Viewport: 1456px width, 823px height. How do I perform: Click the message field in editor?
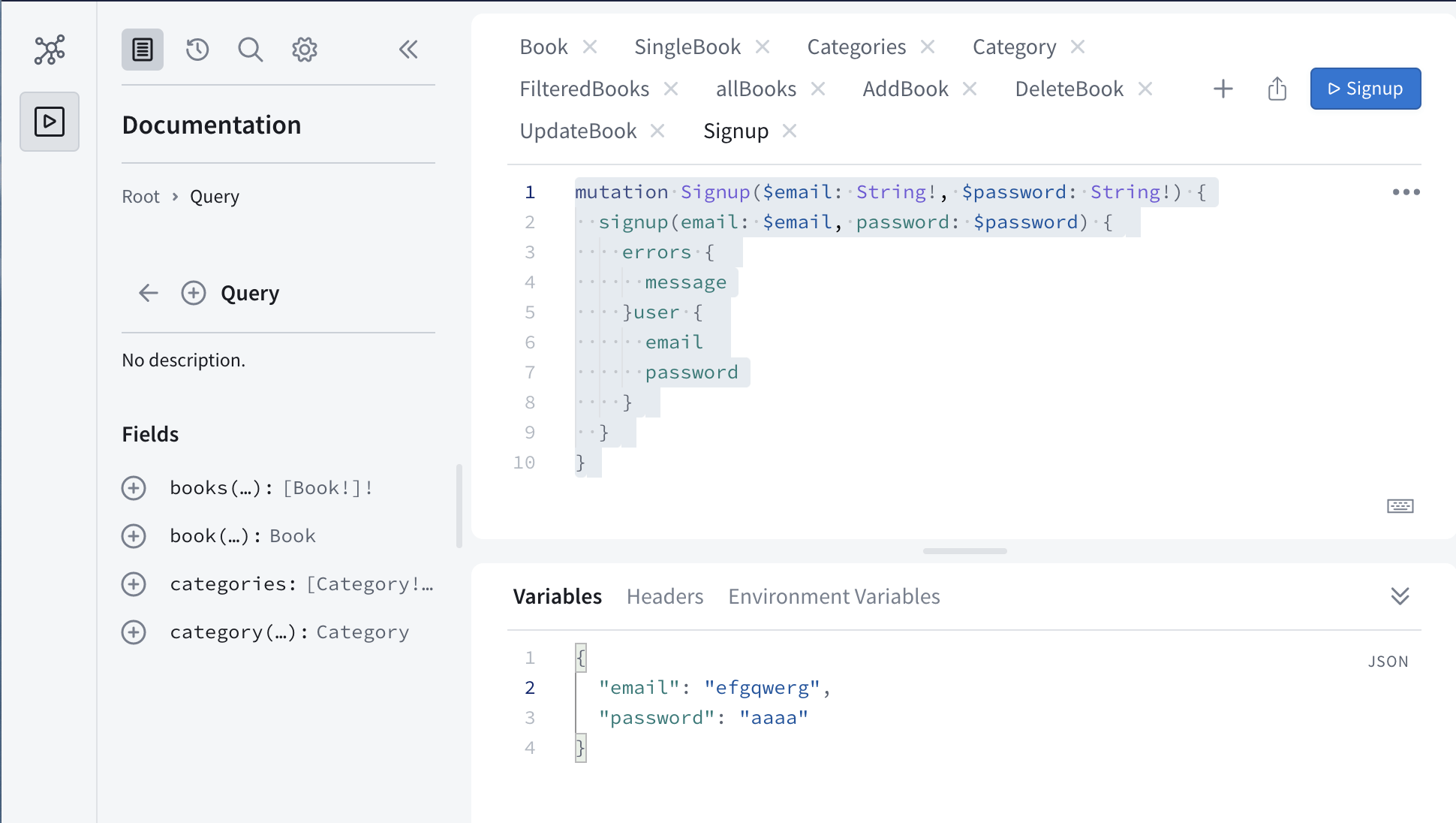686,282
